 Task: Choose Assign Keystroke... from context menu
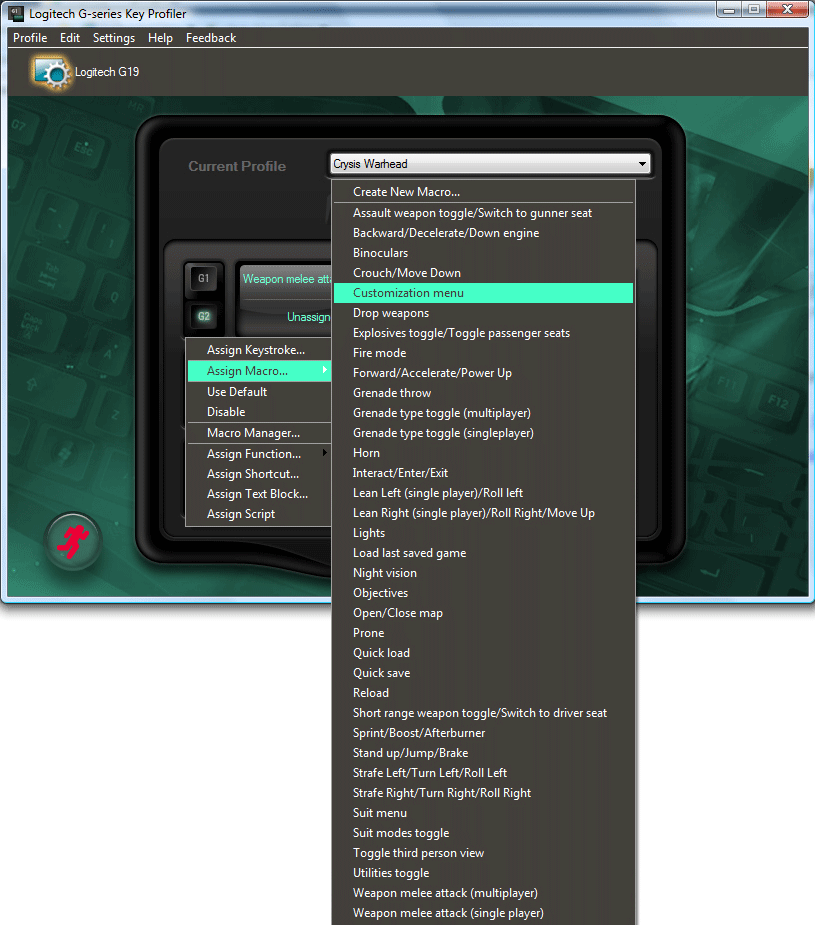tap(259, 350)
